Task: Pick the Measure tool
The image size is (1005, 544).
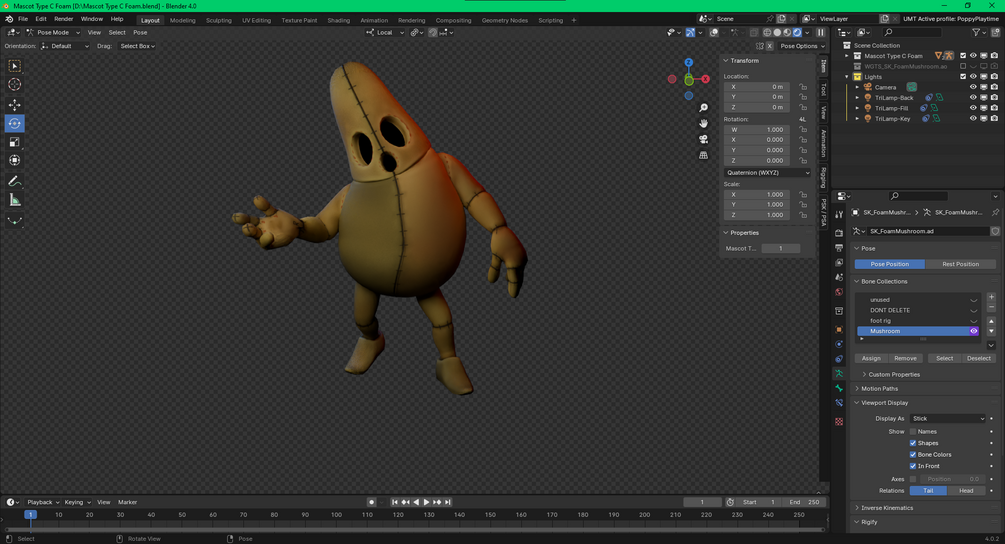Action: click(x=14, y=200)
